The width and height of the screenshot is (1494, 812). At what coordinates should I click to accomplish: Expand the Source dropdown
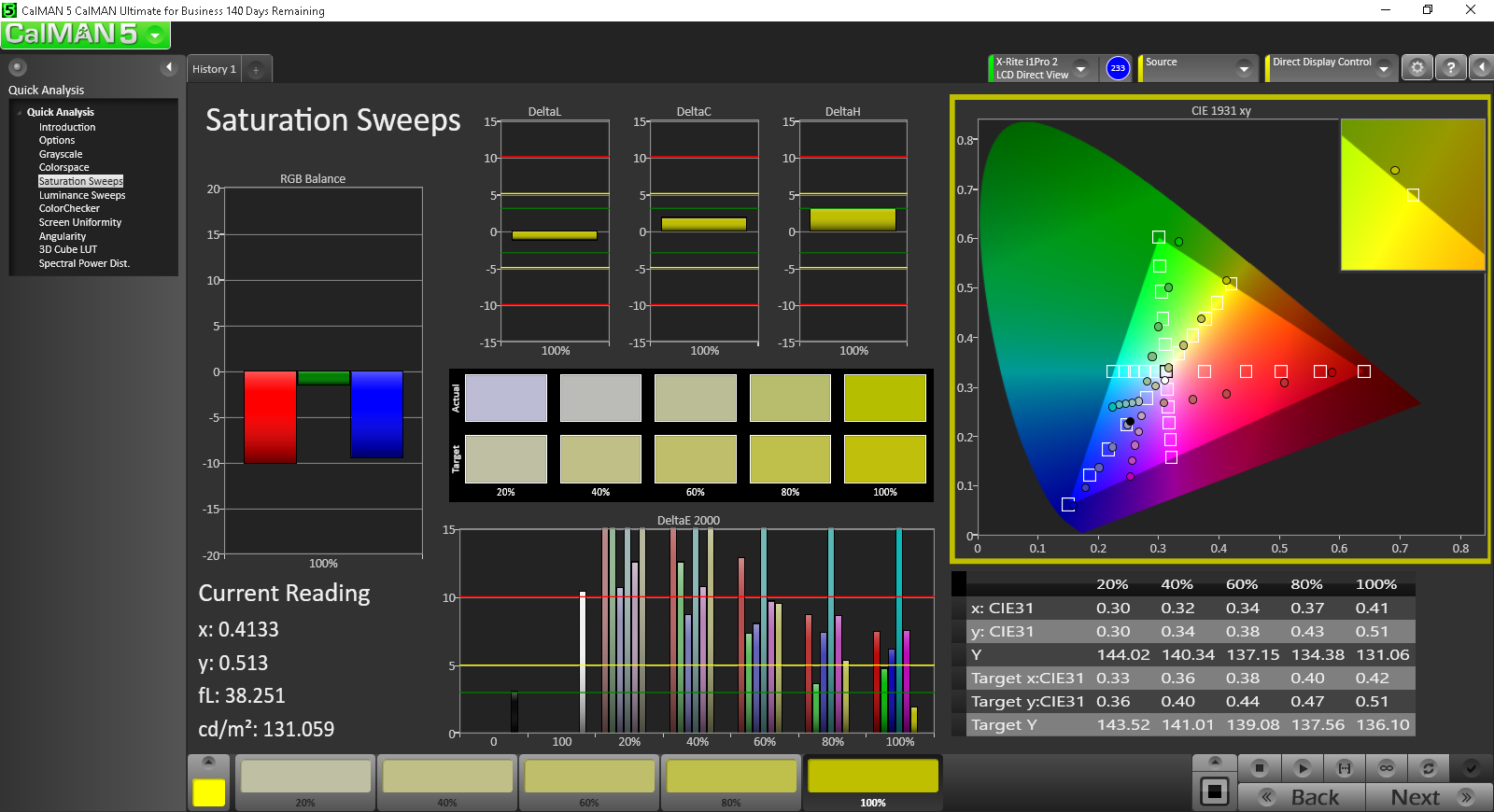1243,68
